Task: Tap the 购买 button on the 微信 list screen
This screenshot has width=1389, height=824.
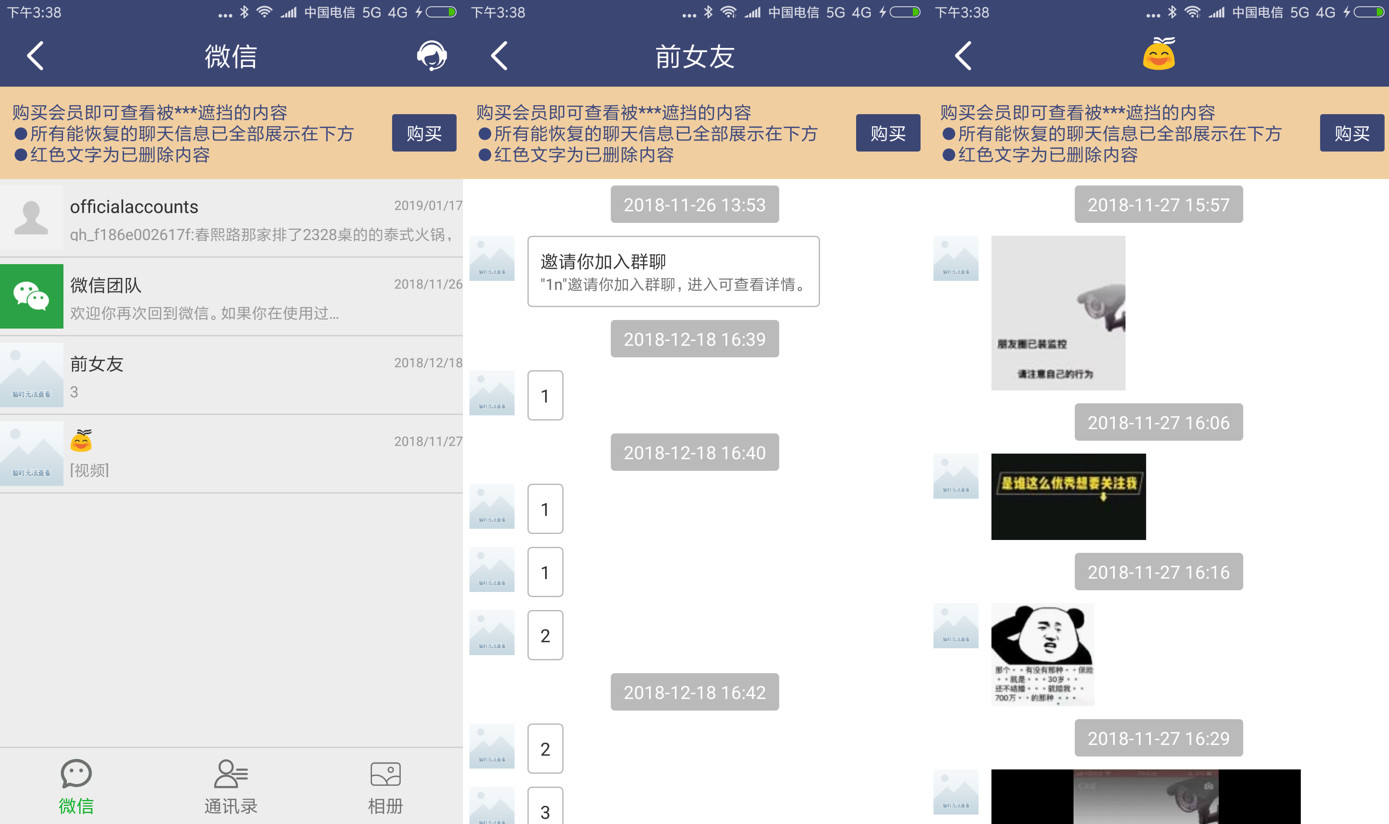Action: point(424,133)
